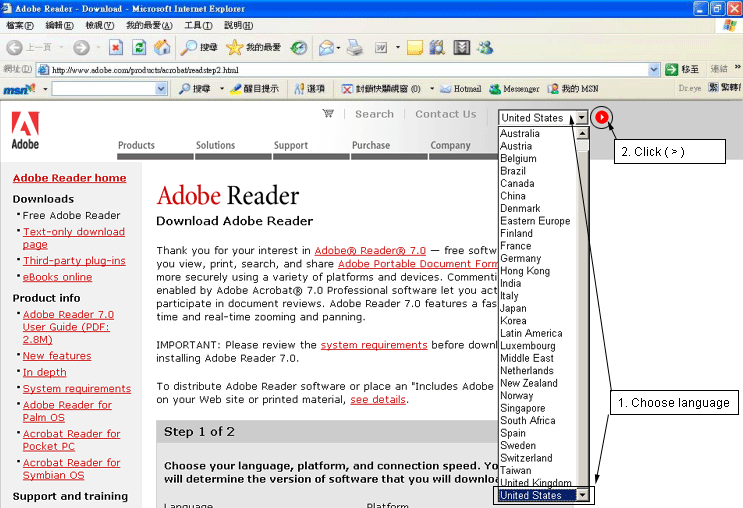Click the country list scrollbar up arrow
This screenshot has height=508, width=743.
[x=582, y=133]
